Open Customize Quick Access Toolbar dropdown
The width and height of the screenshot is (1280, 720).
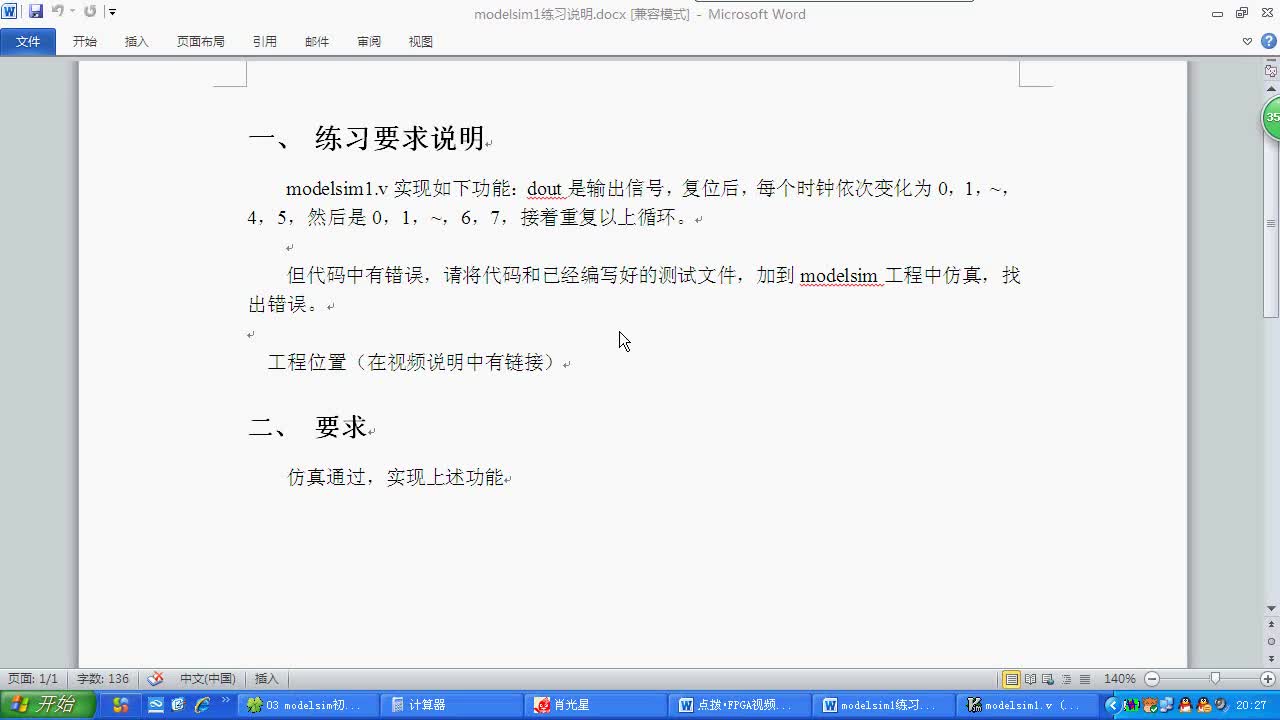[112, 12]
